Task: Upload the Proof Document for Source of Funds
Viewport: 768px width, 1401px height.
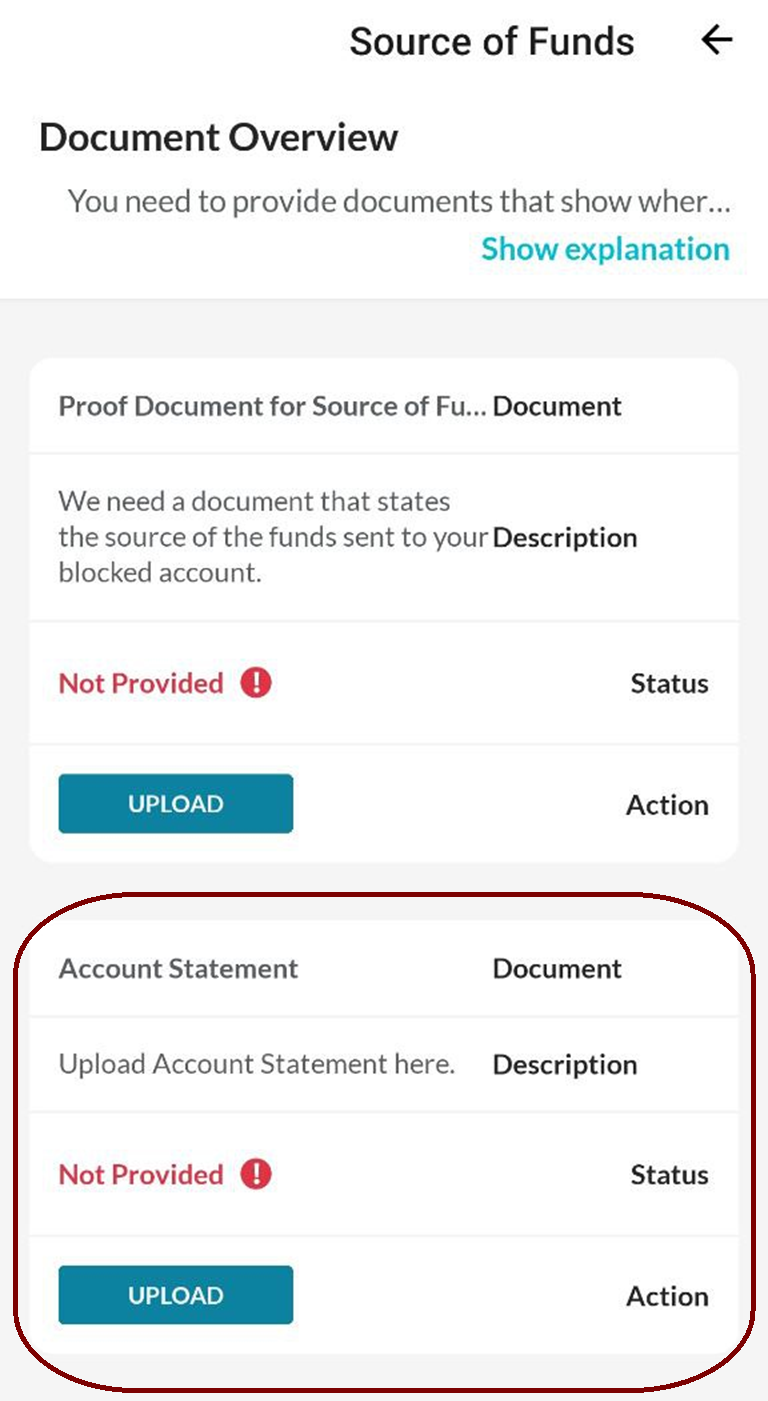Action: [175, 803]
